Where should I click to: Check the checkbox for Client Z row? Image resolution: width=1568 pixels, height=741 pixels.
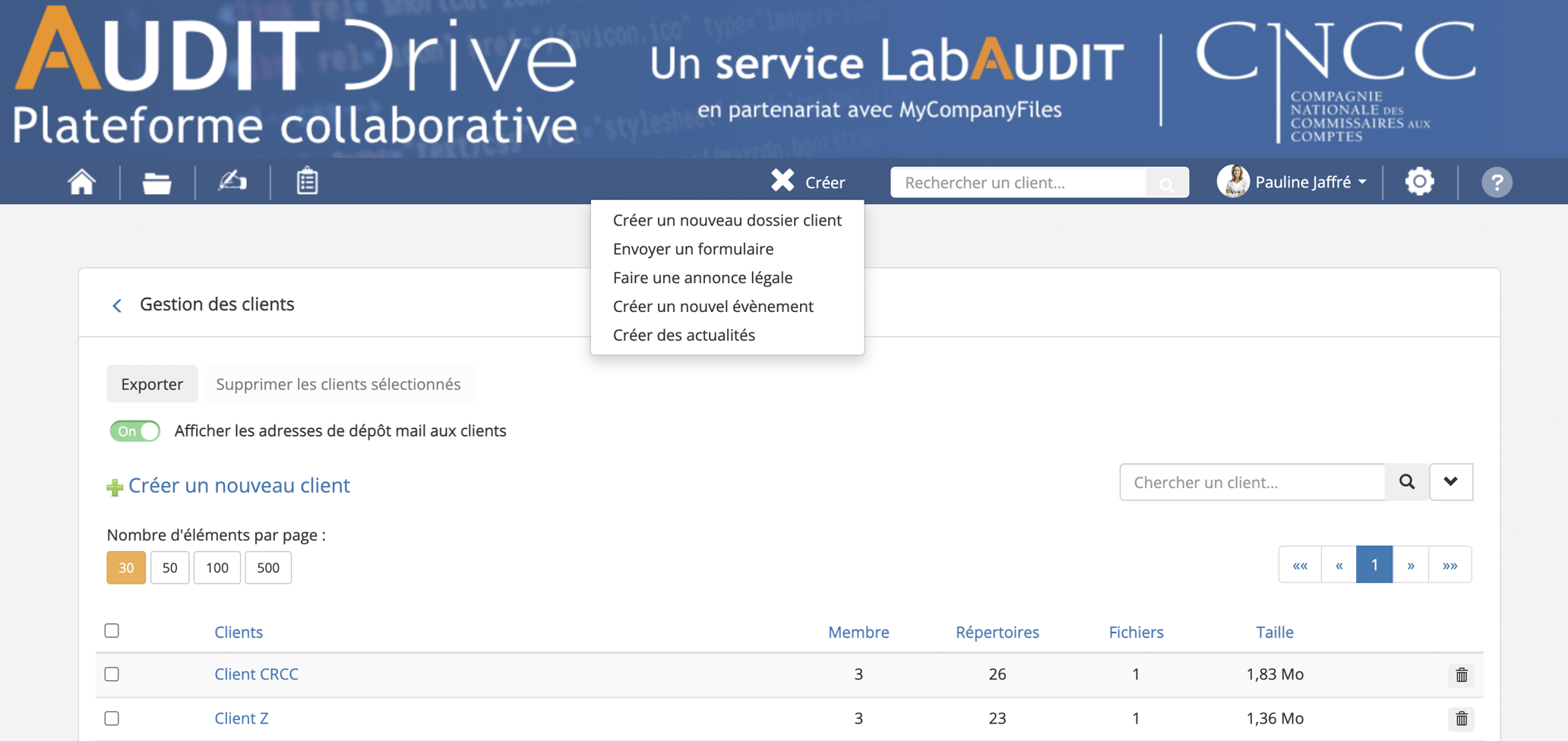pos(112,717)
